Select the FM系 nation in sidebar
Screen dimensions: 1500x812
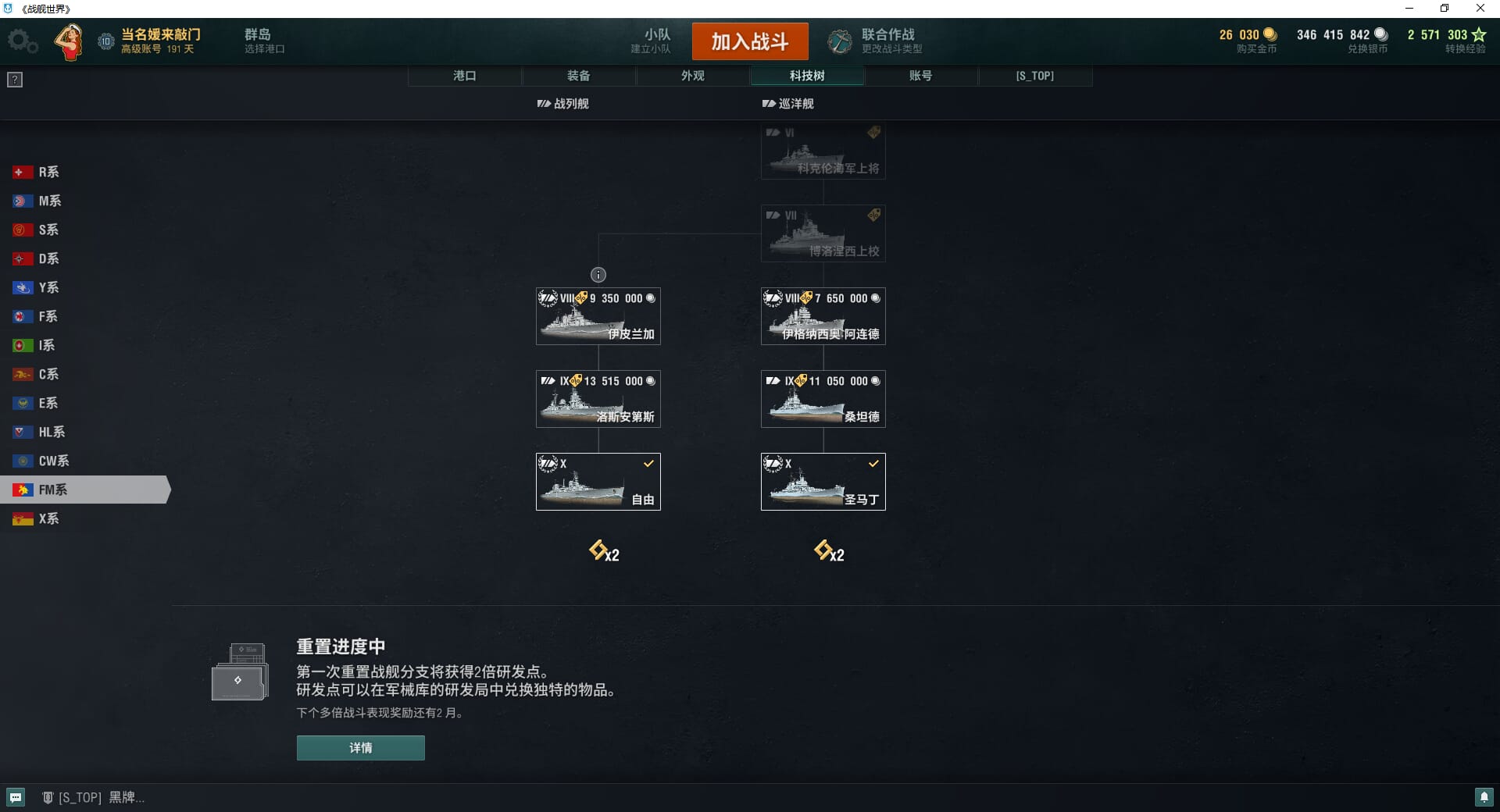click(x=84, y=490)
